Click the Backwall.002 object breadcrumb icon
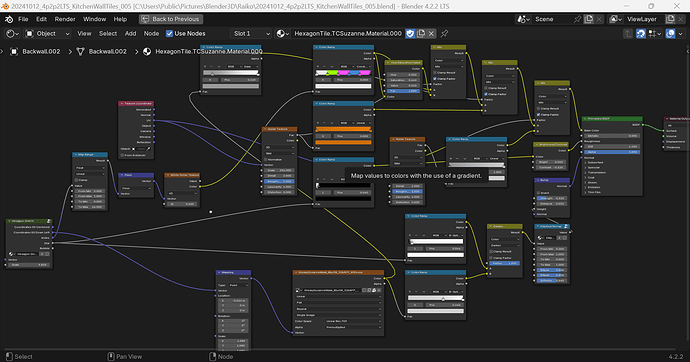 [14, 51]
